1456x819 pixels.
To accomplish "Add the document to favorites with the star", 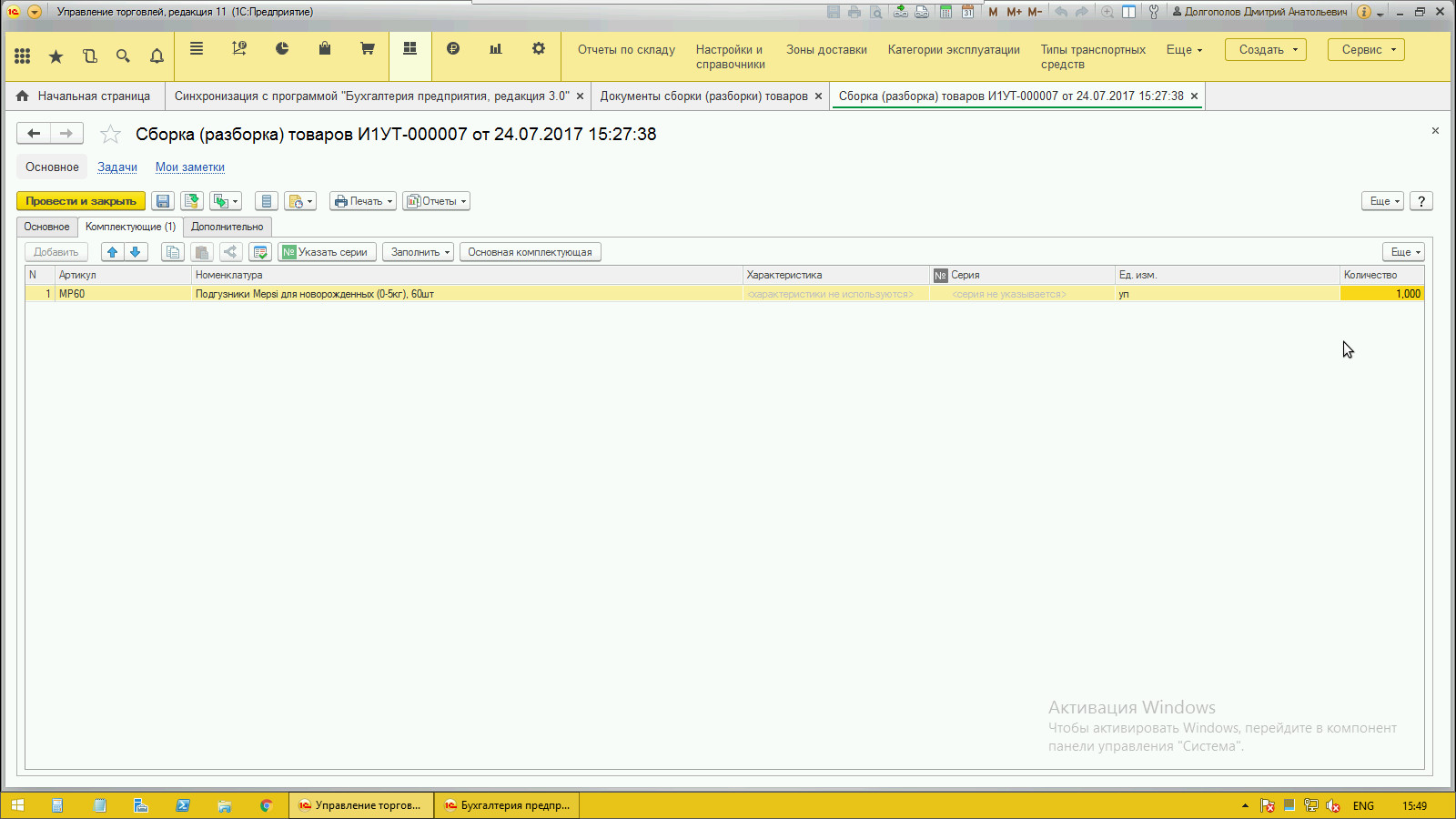I will [110, 135].
